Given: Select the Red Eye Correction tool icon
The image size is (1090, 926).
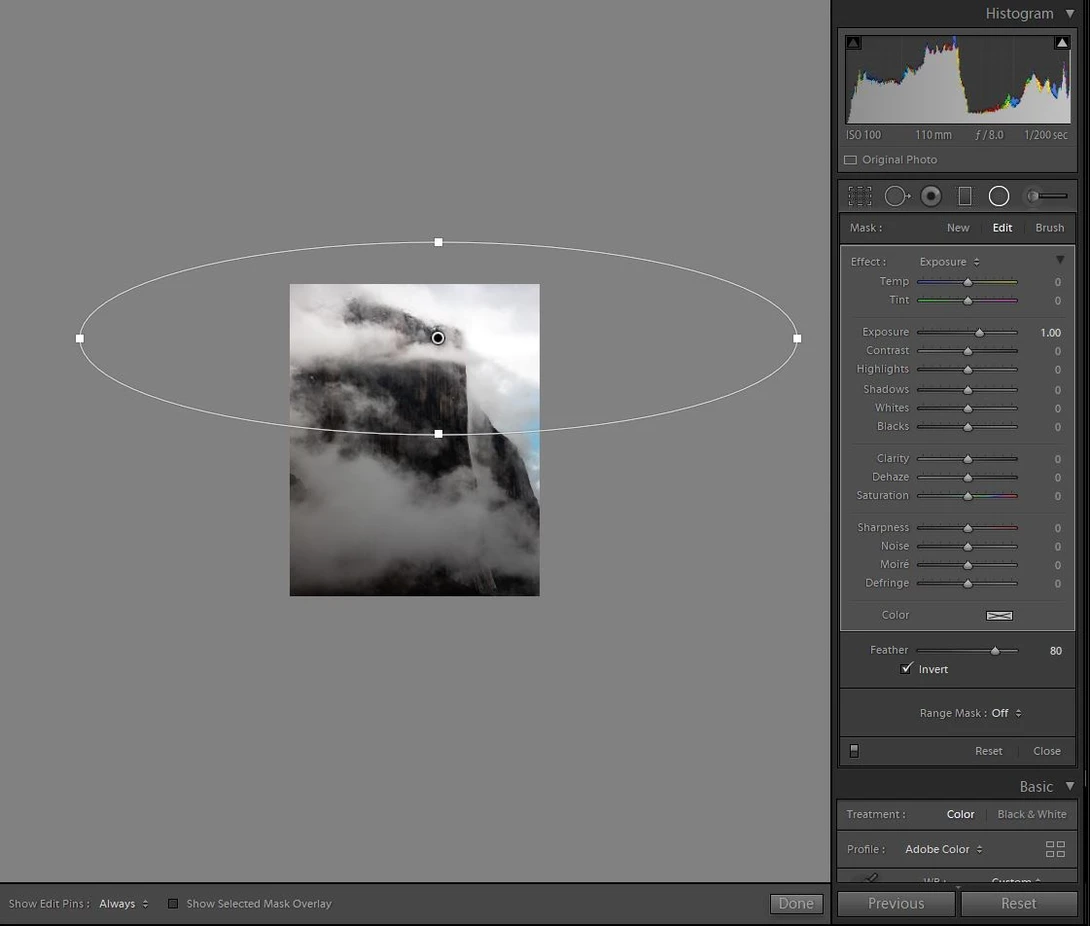Looking at the screenshot, I should [x=931, y=196].
